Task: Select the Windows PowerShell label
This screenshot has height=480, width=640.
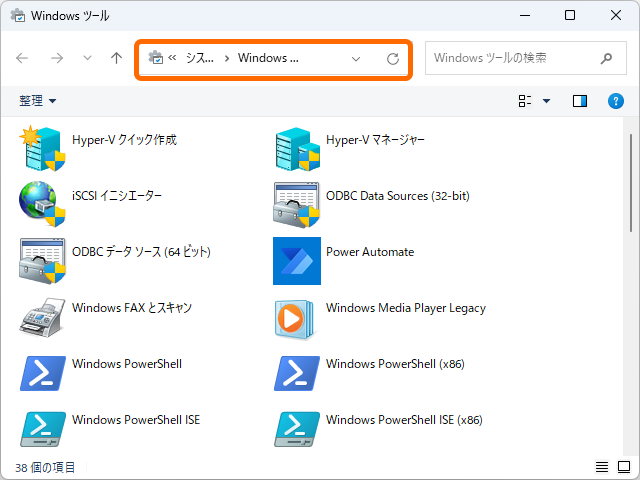Action: point(127,364)
